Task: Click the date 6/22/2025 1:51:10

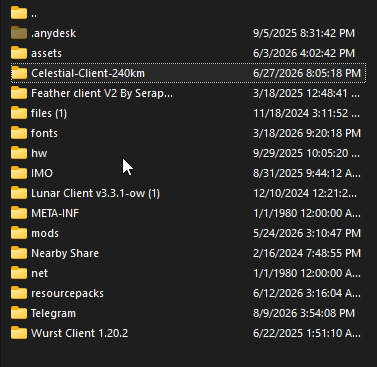Action: (307, 333)
